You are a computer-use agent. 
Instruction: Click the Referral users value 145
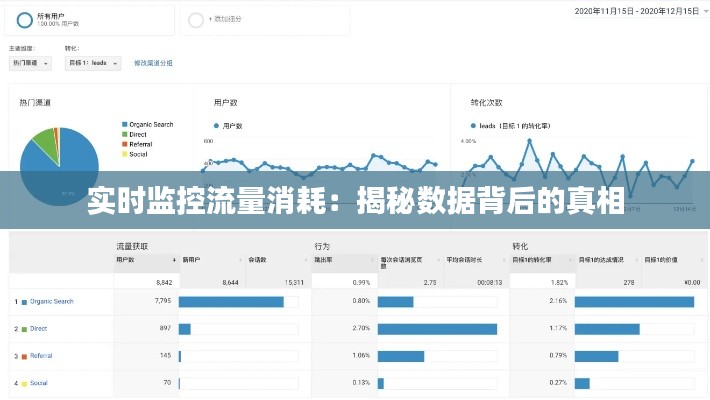click(166, 355)
